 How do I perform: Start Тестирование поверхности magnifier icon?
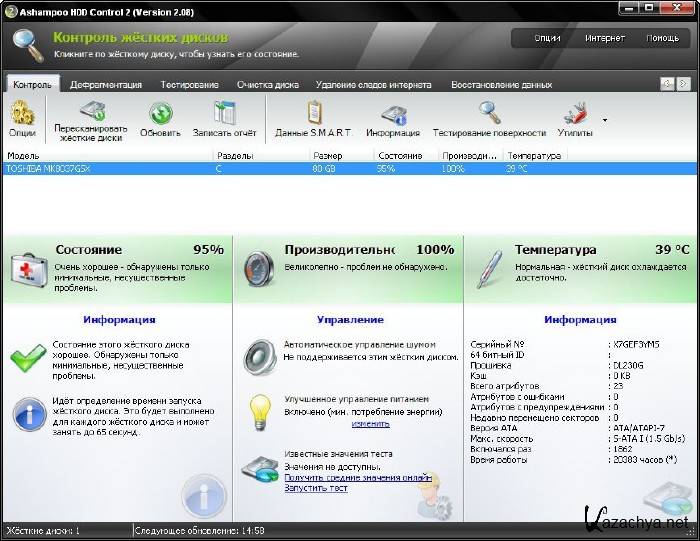click(x=489, y=113)
